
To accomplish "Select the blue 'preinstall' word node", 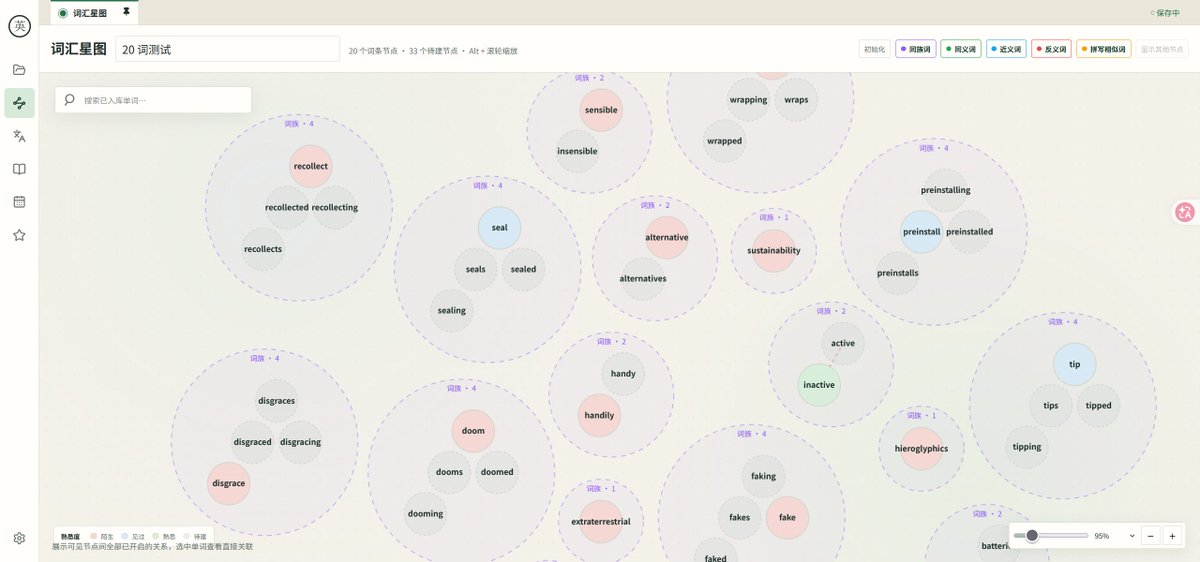I will [921, 231].
